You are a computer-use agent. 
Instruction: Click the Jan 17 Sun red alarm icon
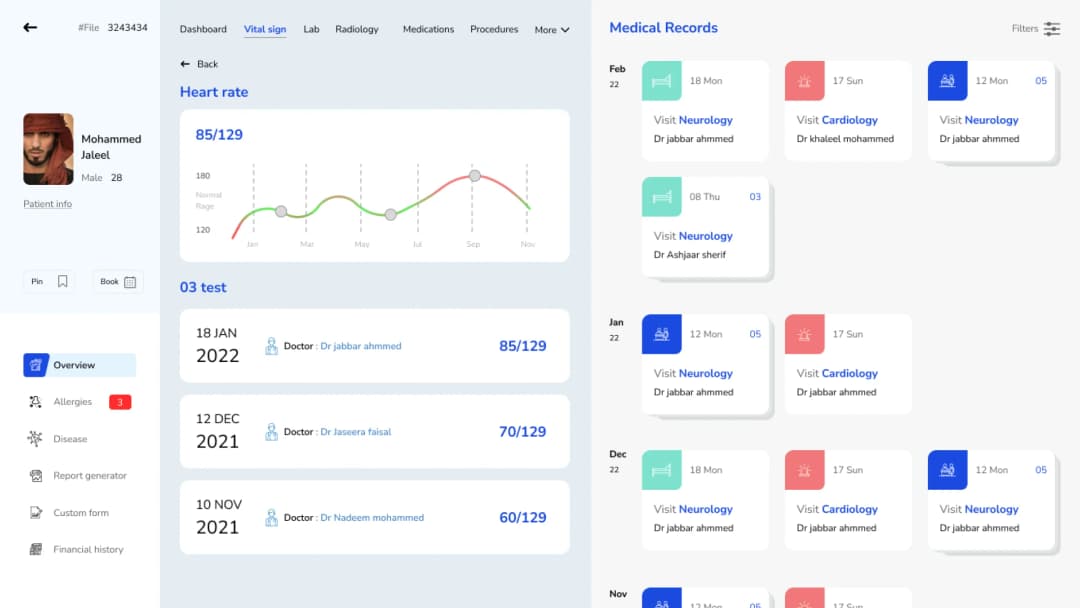click(804, 334)
